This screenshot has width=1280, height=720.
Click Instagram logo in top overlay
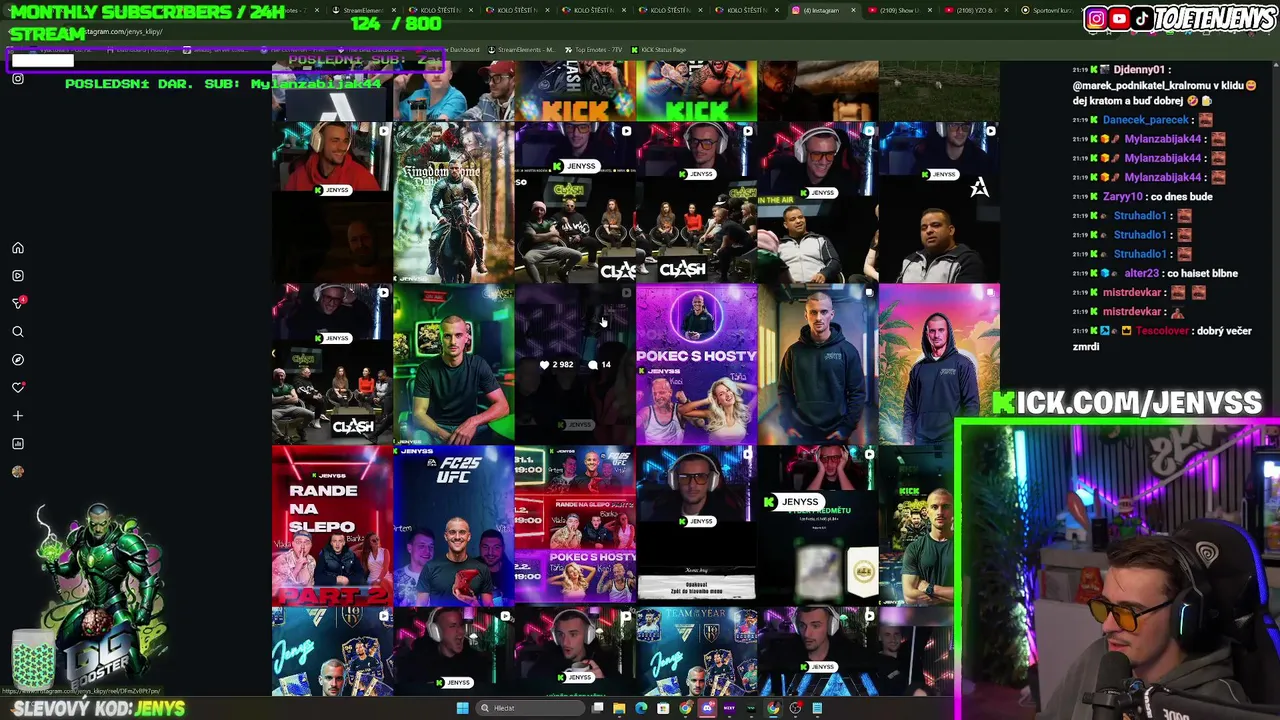tap(1097, 18)
